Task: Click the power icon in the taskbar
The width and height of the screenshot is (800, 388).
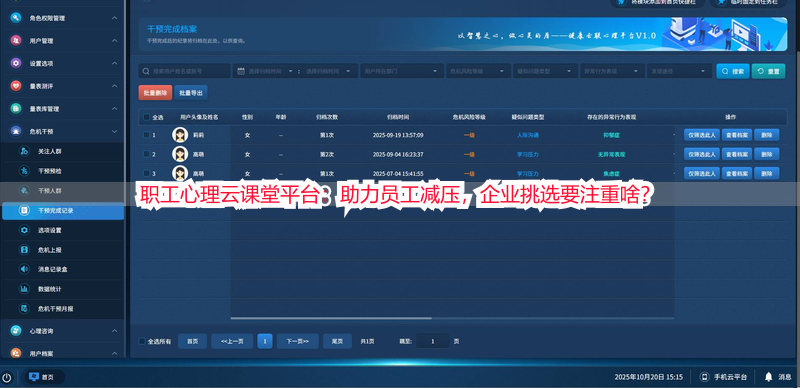Action: click(x=7, y=377)
